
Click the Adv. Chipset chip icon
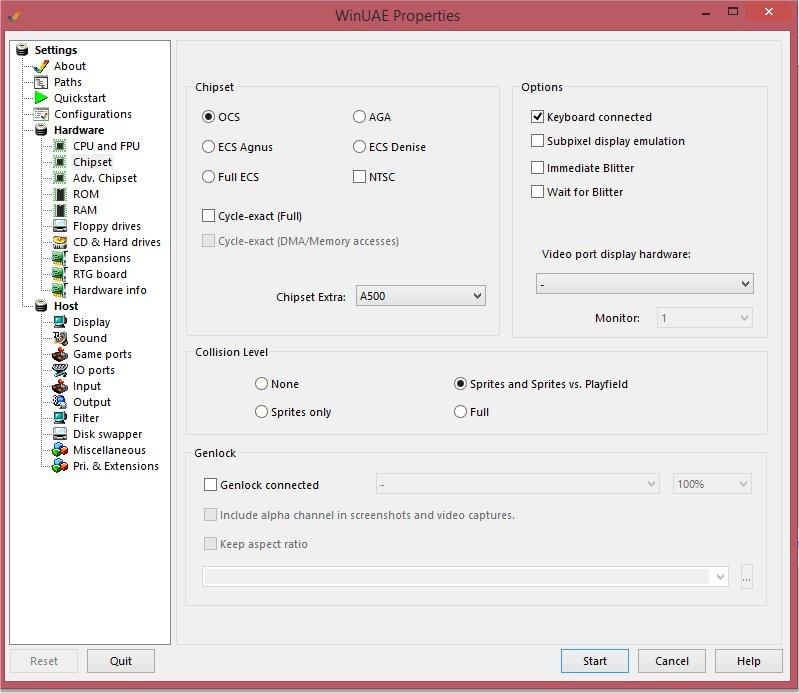[60, 178]
